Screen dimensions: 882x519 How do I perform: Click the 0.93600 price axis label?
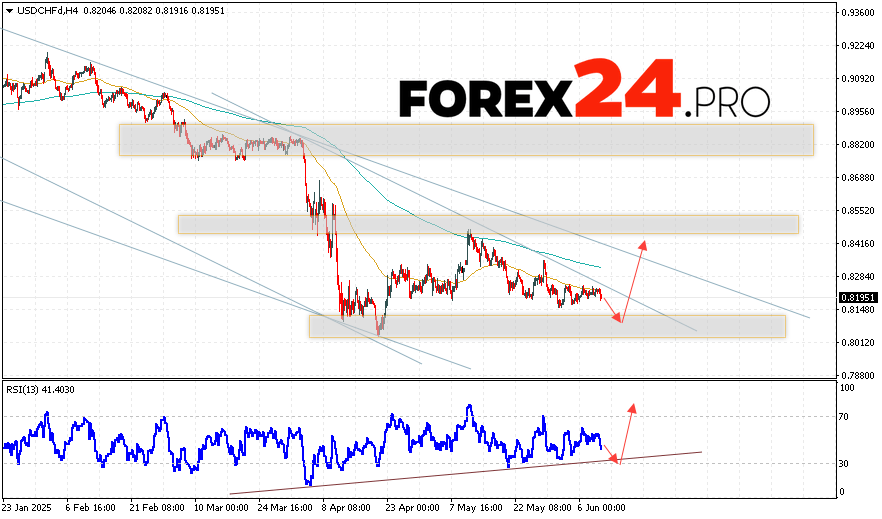tap(858, 13)
